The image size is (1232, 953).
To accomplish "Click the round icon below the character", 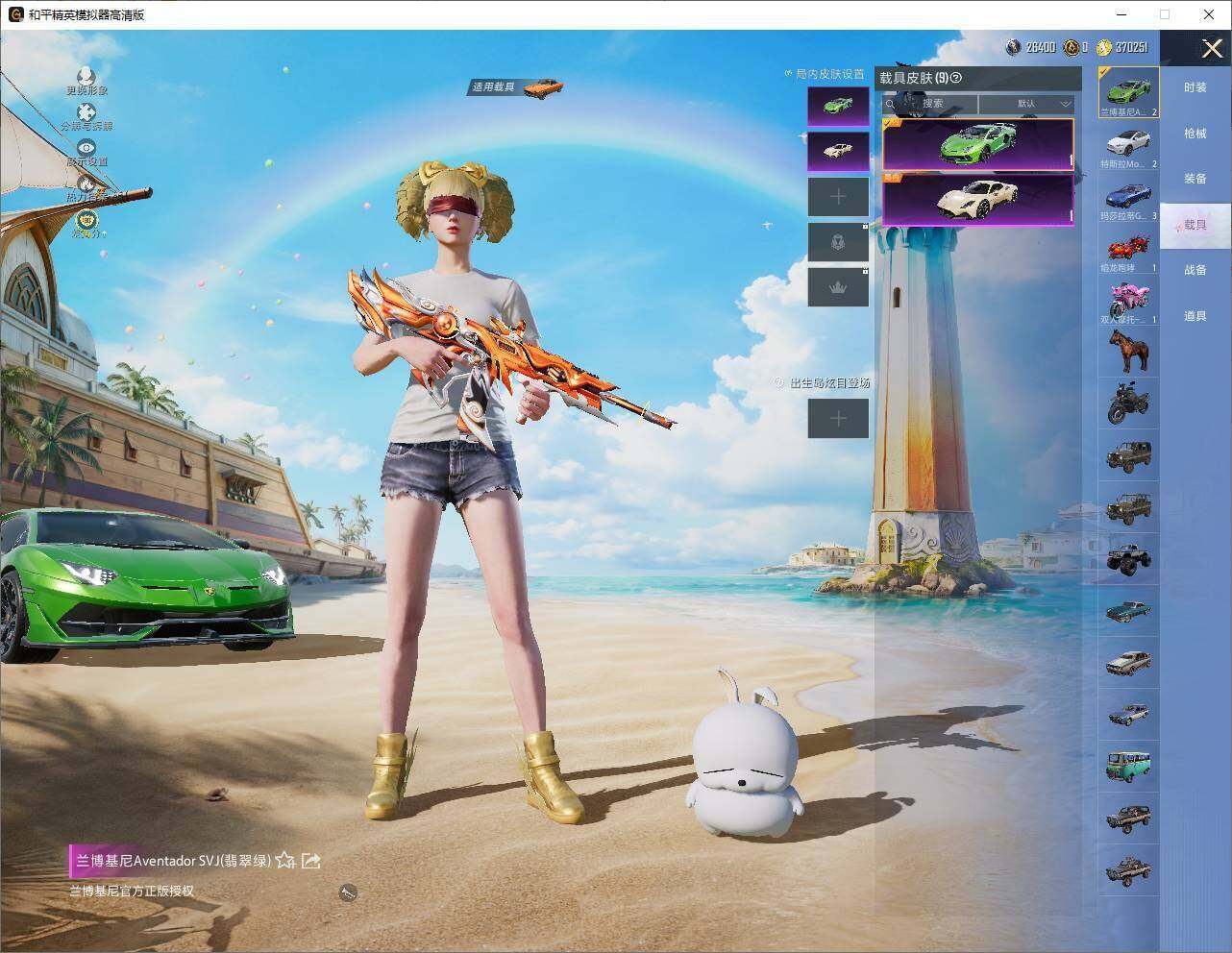I will point(348,893).
